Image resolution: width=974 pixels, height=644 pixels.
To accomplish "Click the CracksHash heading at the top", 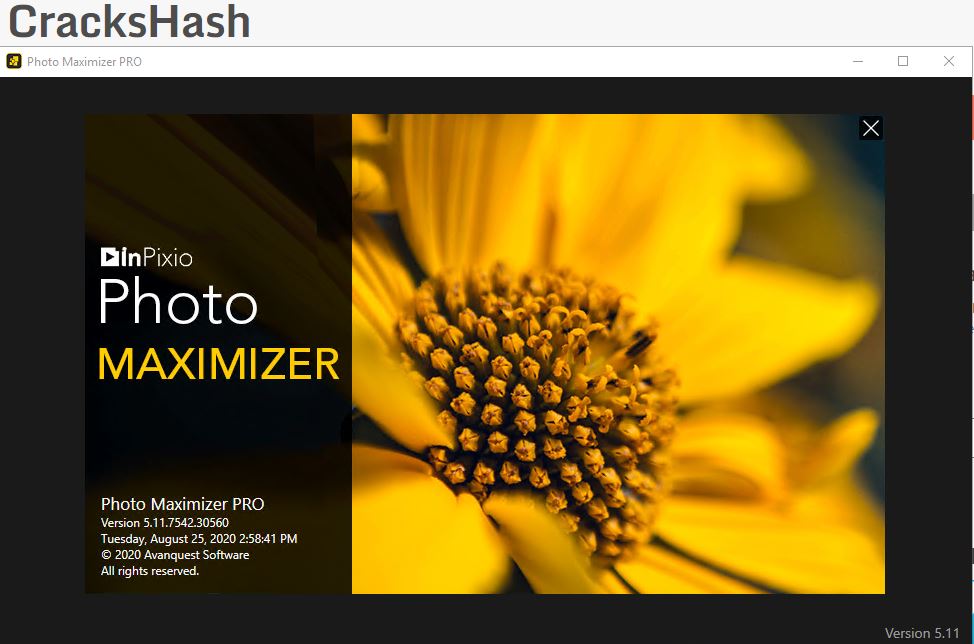I will [129, 22].
